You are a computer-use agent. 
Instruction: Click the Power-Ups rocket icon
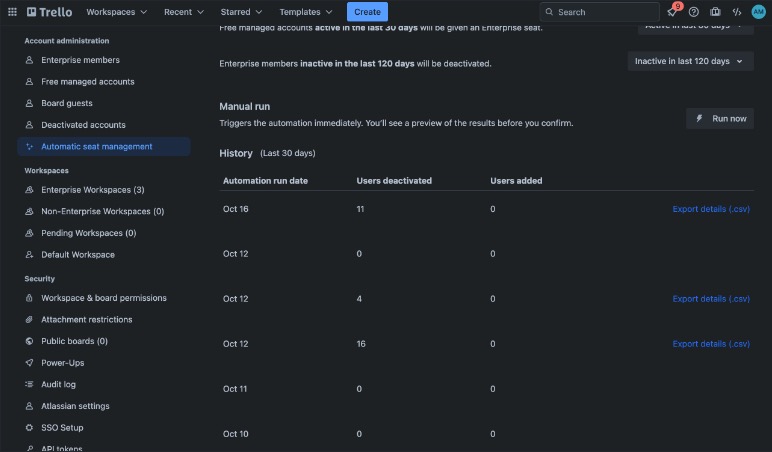(x=29, y=363)
